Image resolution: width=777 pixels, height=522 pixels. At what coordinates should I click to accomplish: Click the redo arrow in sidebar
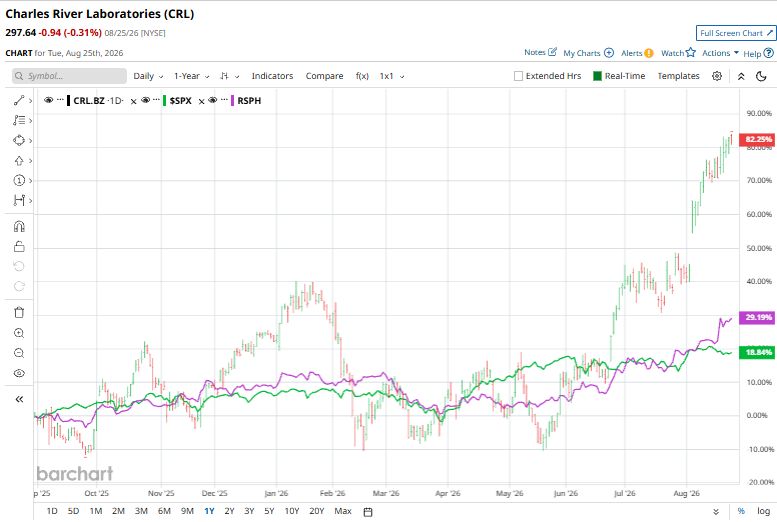click(x=19, y=286)
